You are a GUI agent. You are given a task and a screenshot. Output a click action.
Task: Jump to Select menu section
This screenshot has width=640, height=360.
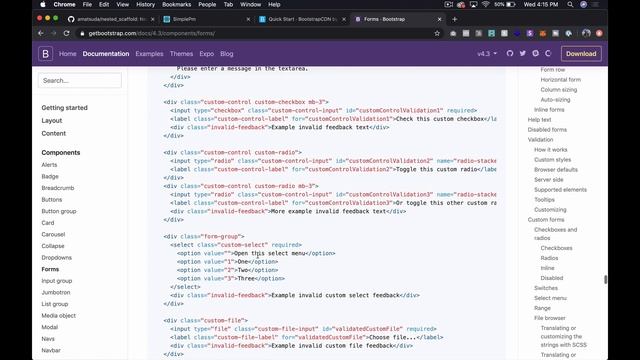pyautogui.click(x=550, y=298)
